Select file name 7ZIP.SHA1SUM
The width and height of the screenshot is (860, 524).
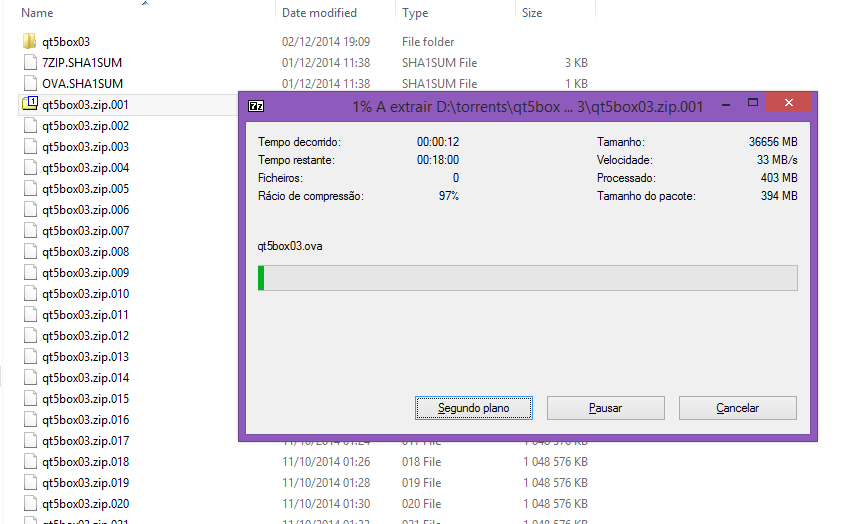tap(82, 63)
